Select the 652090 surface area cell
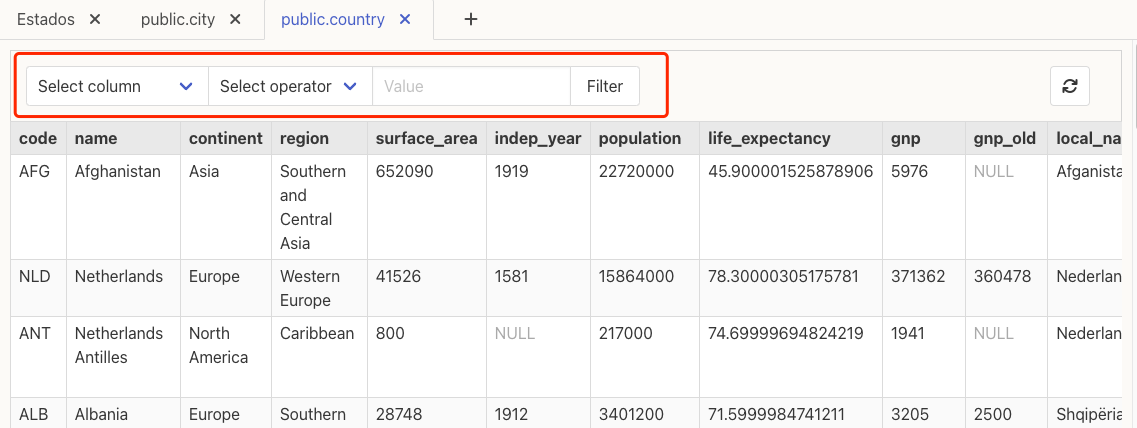Image resolution: width=1137 pixels, height=428 pixels. point(426,207)
